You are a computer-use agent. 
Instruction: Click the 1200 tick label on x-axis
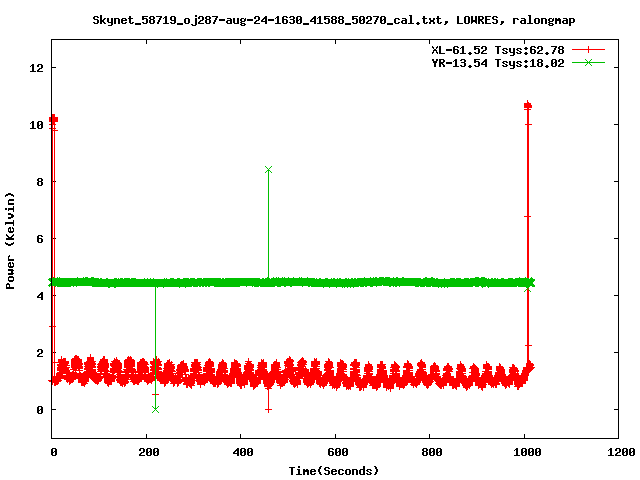(619, 452)
